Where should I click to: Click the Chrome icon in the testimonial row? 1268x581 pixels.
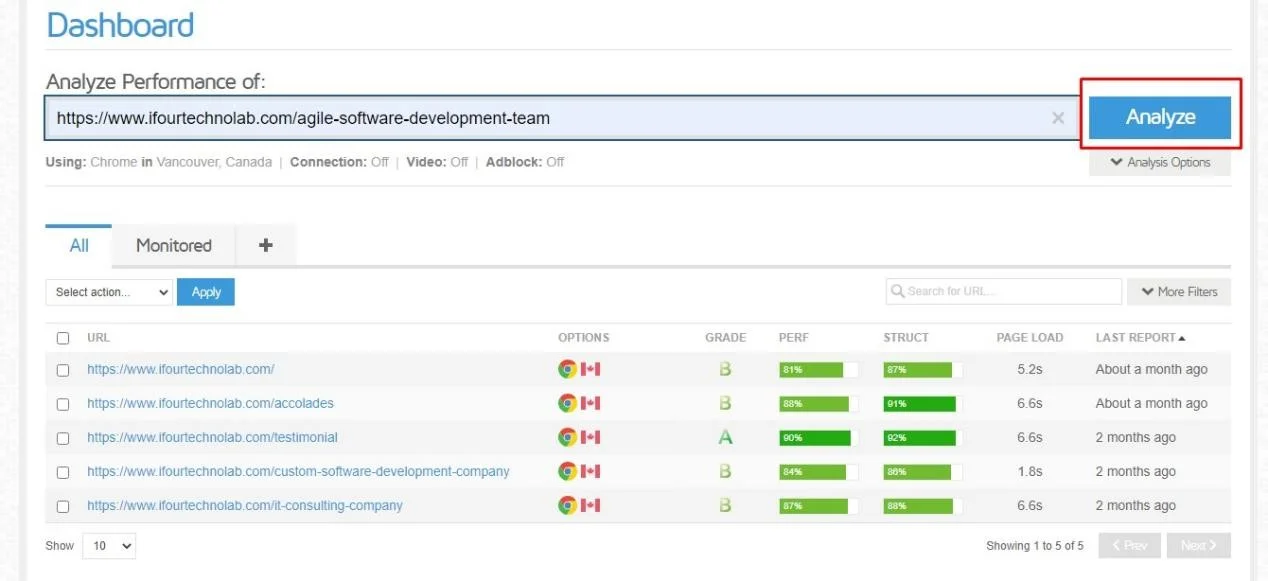pos(567,437)
